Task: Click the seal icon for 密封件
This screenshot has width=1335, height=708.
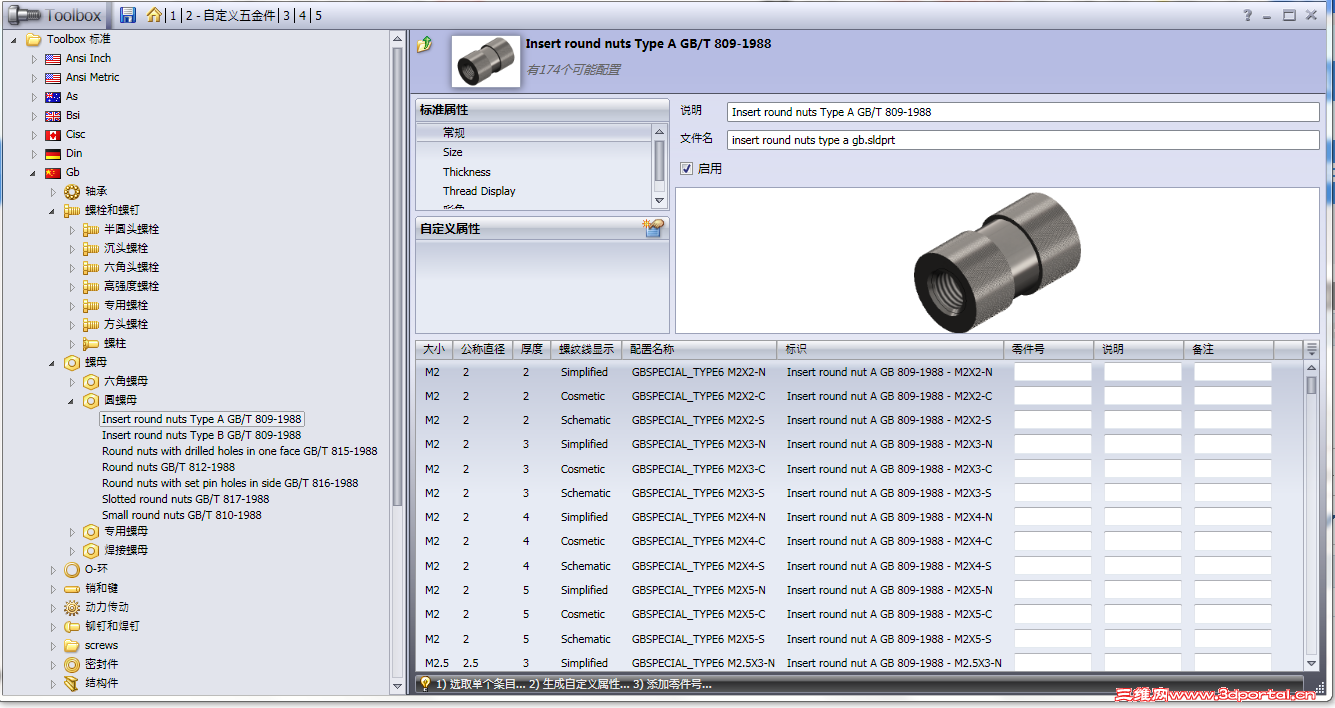Action: 72,664
